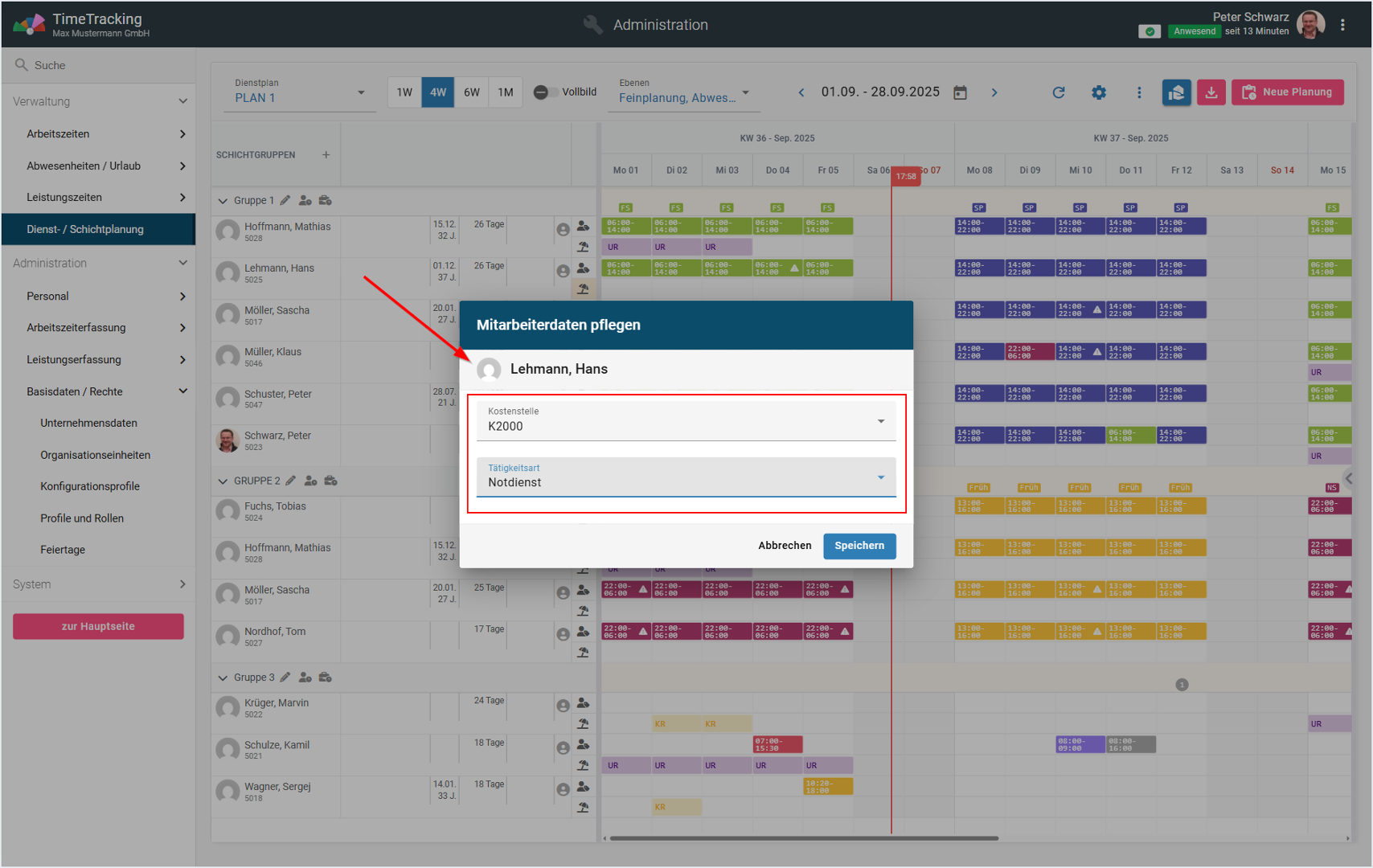Click the red download icon button
Screen dimensions: 1373x868
click(1211, 92)
